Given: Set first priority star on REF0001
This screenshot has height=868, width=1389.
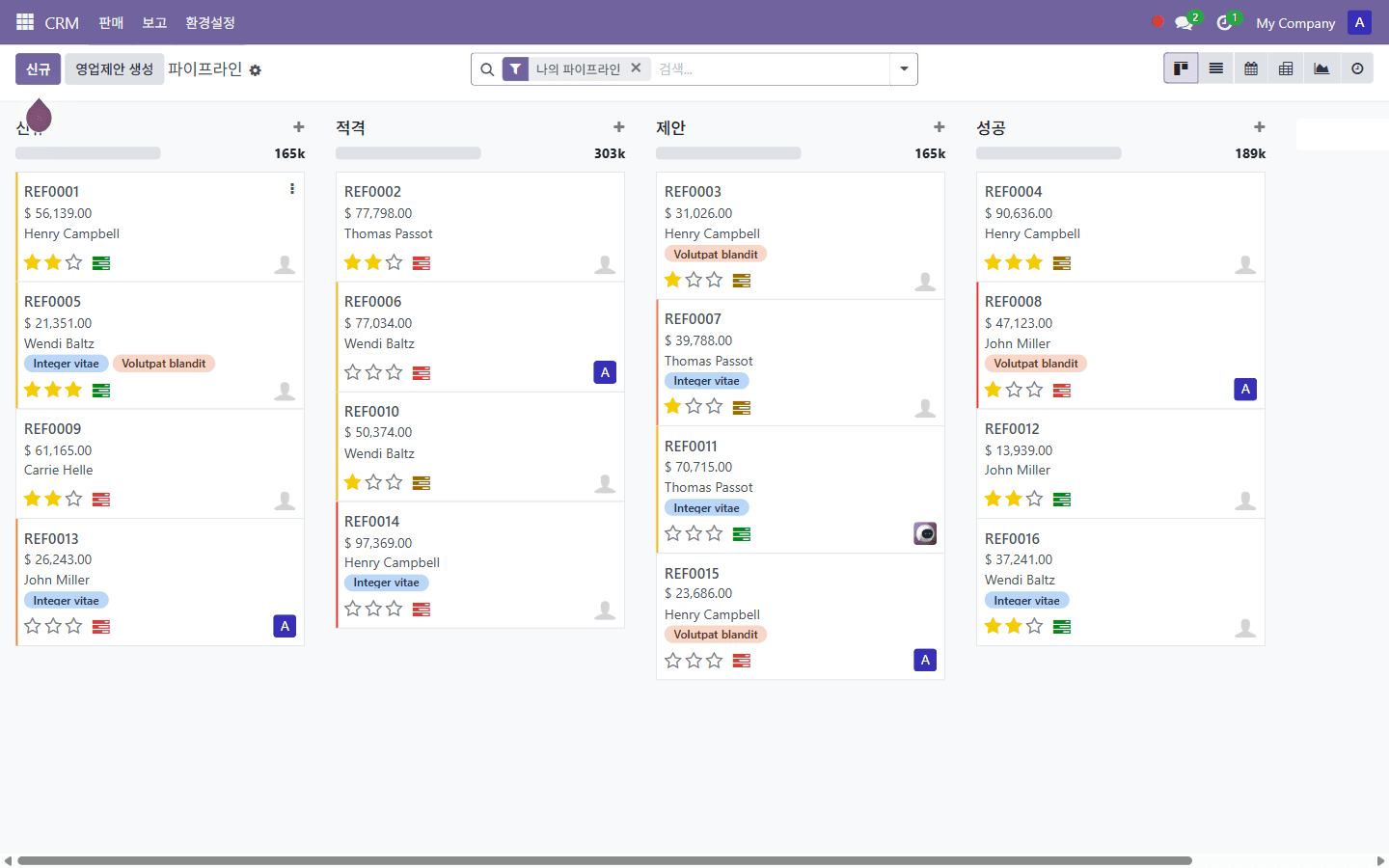Looking at the screenshot, I should pos(32,261).
